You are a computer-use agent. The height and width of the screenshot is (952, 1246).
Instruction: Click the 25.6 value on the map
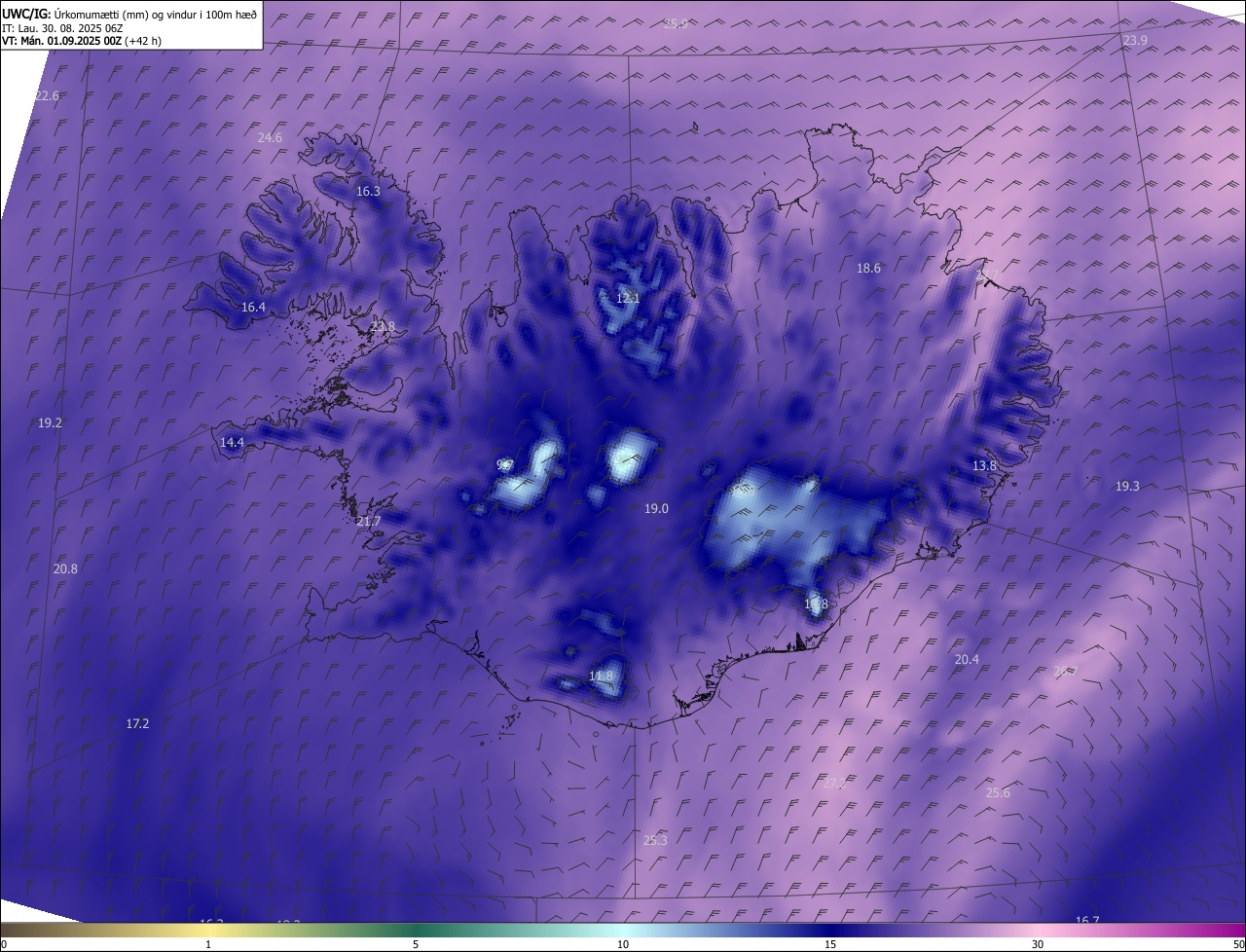pos(998,792)
